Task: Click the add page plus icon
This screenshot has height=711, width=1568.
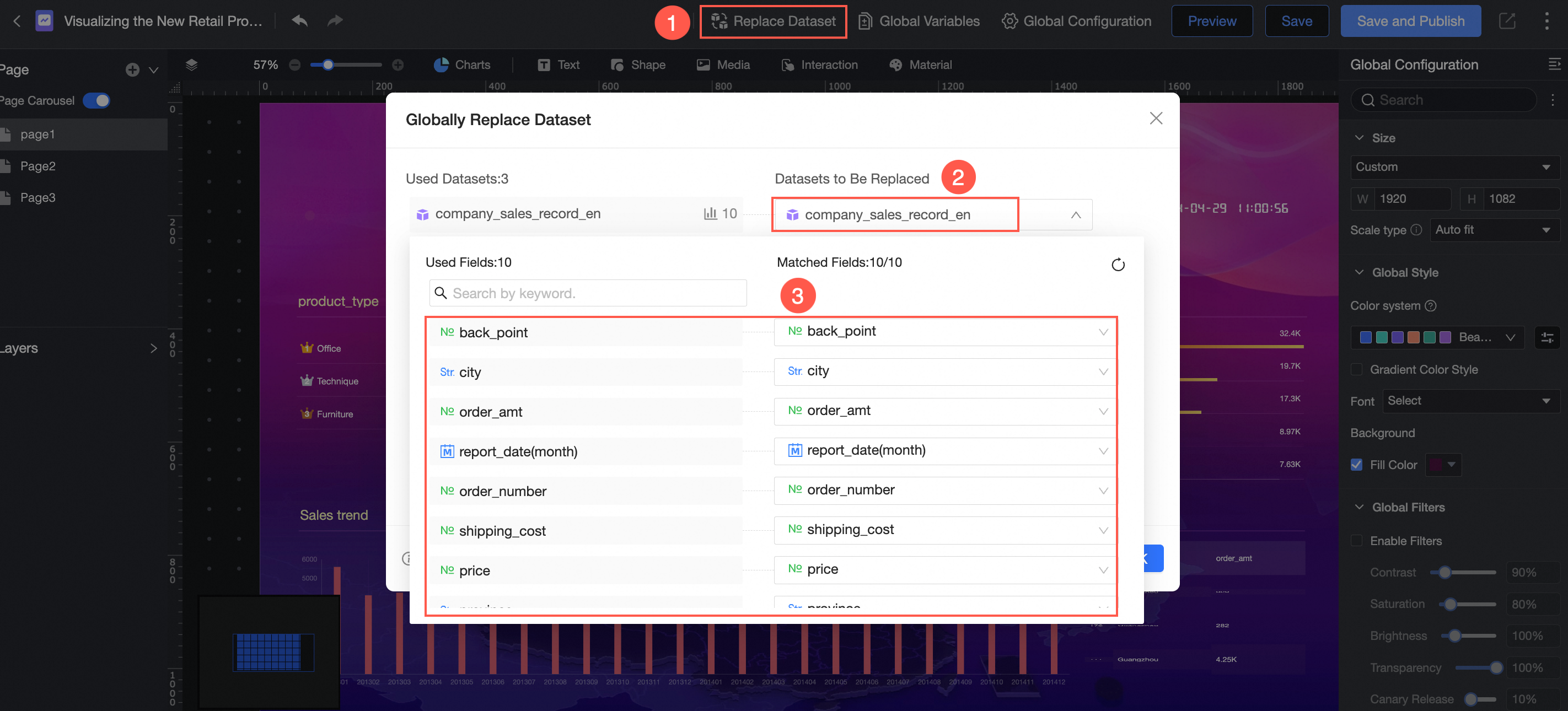Action: (x=132, y=70)
